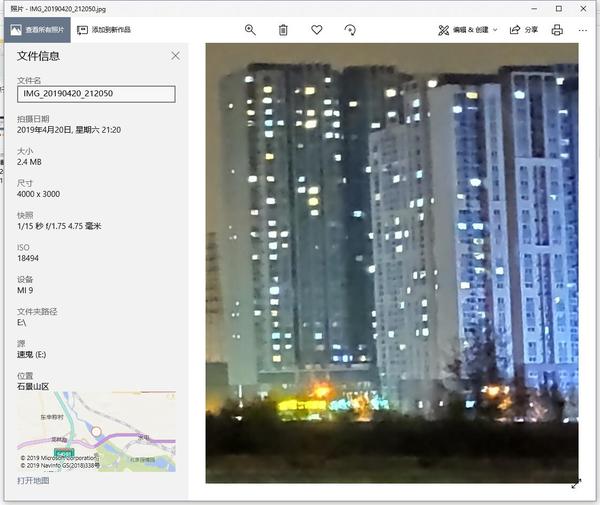Rotate the photo using rotate icon
This screenshot has width=600, height=505.
(350, 30)
